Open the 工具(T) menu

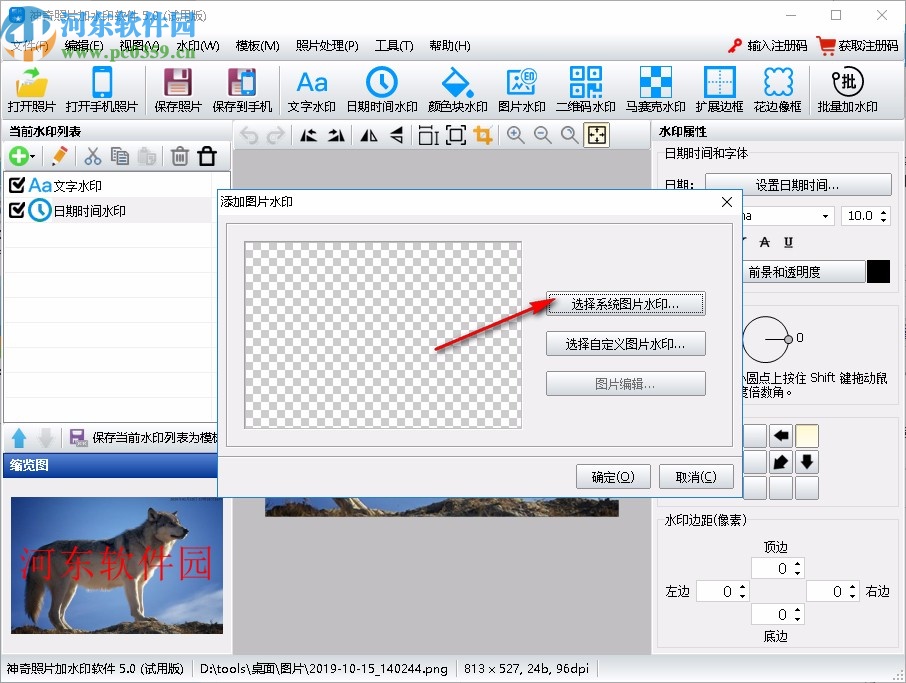pyautogui.click(x=394, y=46)
